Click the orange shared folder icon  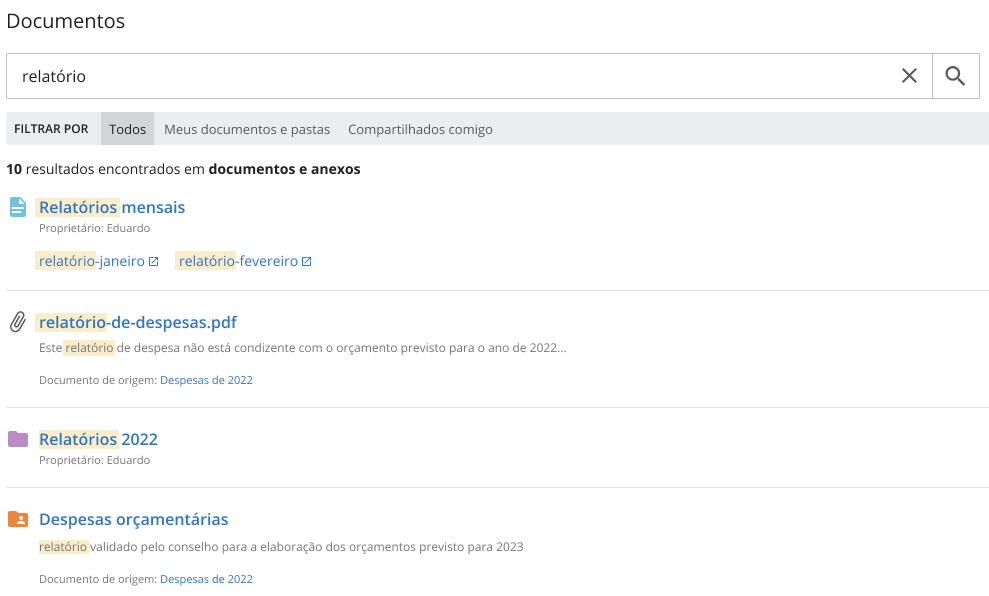(18, 519)
